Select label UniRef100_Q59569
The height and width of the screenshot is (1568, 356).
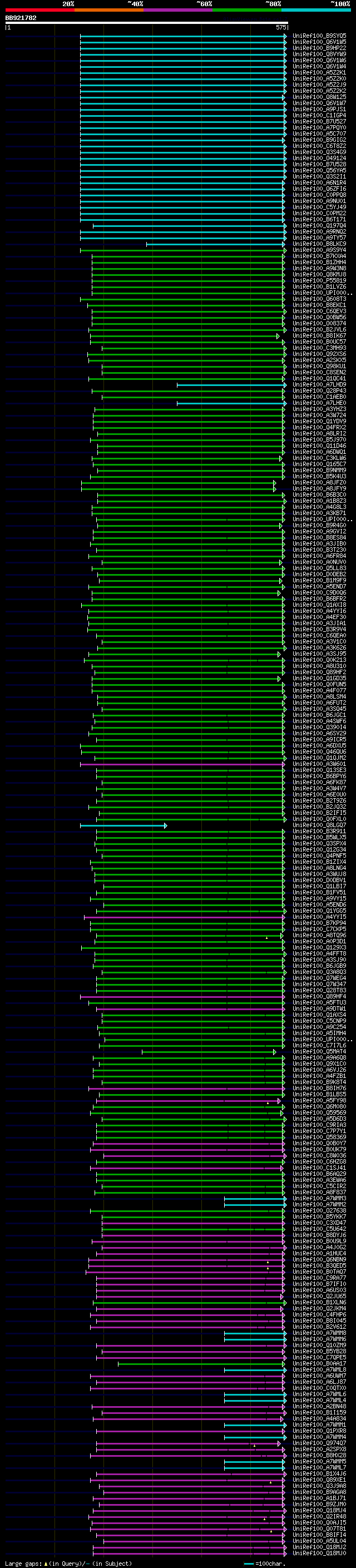click(x=319, y=1112)
